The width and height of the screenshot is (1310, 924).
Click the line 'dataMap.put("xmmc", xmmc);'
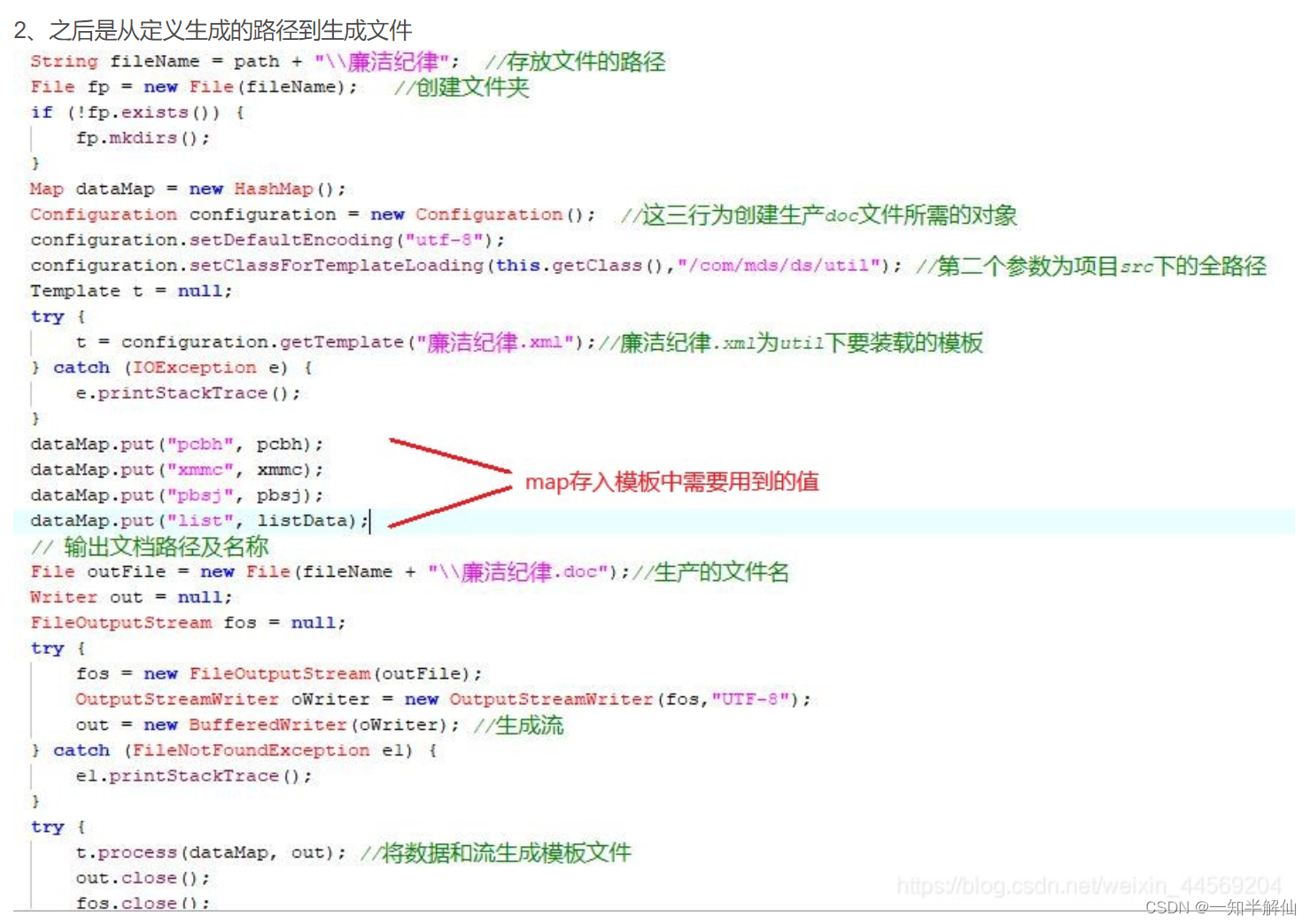(177, 470)
